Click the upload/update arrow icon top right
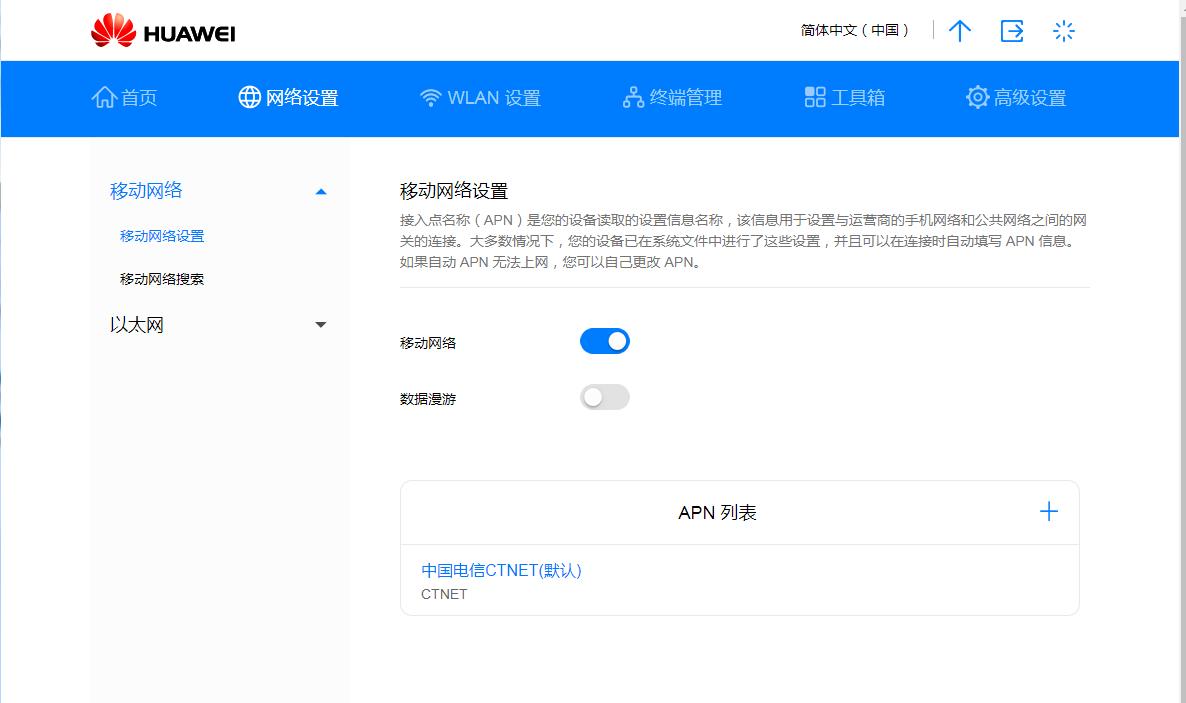 (x=959, y=31)
